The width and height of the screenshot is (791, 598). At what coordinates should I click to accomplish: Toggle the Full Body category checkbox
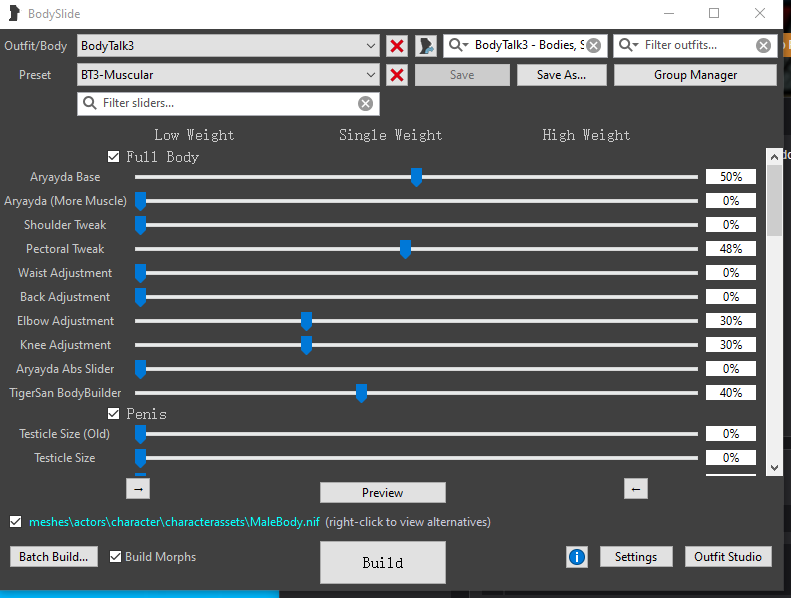[114, 157]
